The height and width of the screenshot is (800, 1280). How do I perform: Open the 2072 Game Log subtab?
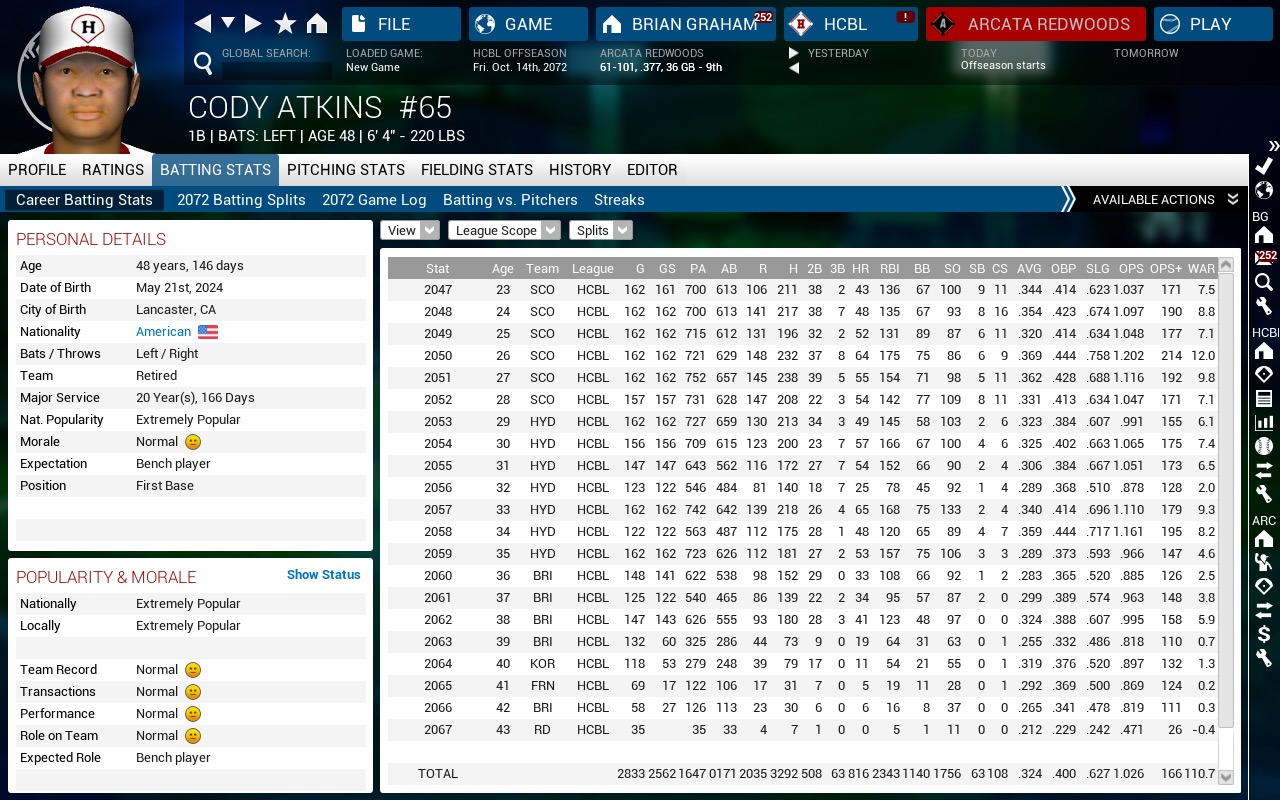(374, 200)
